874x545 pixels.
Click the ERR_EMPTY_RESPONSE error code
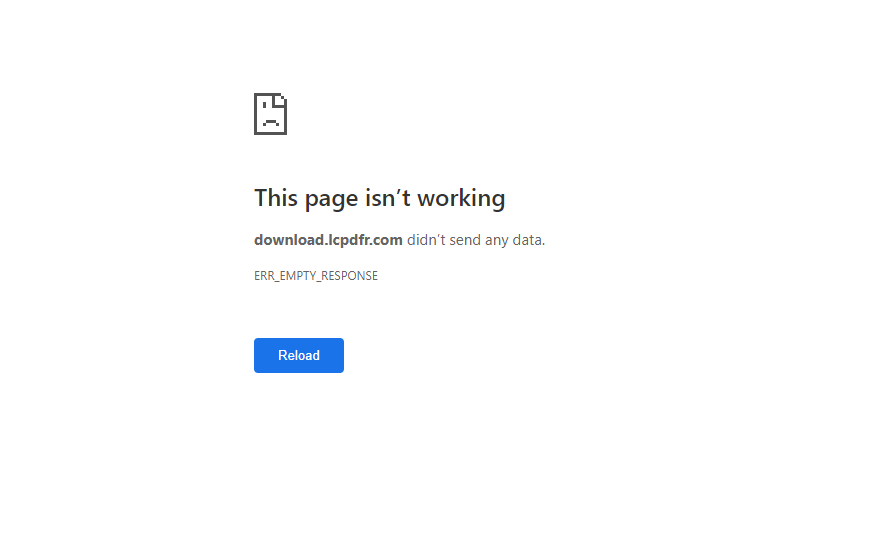click(316, 276)
